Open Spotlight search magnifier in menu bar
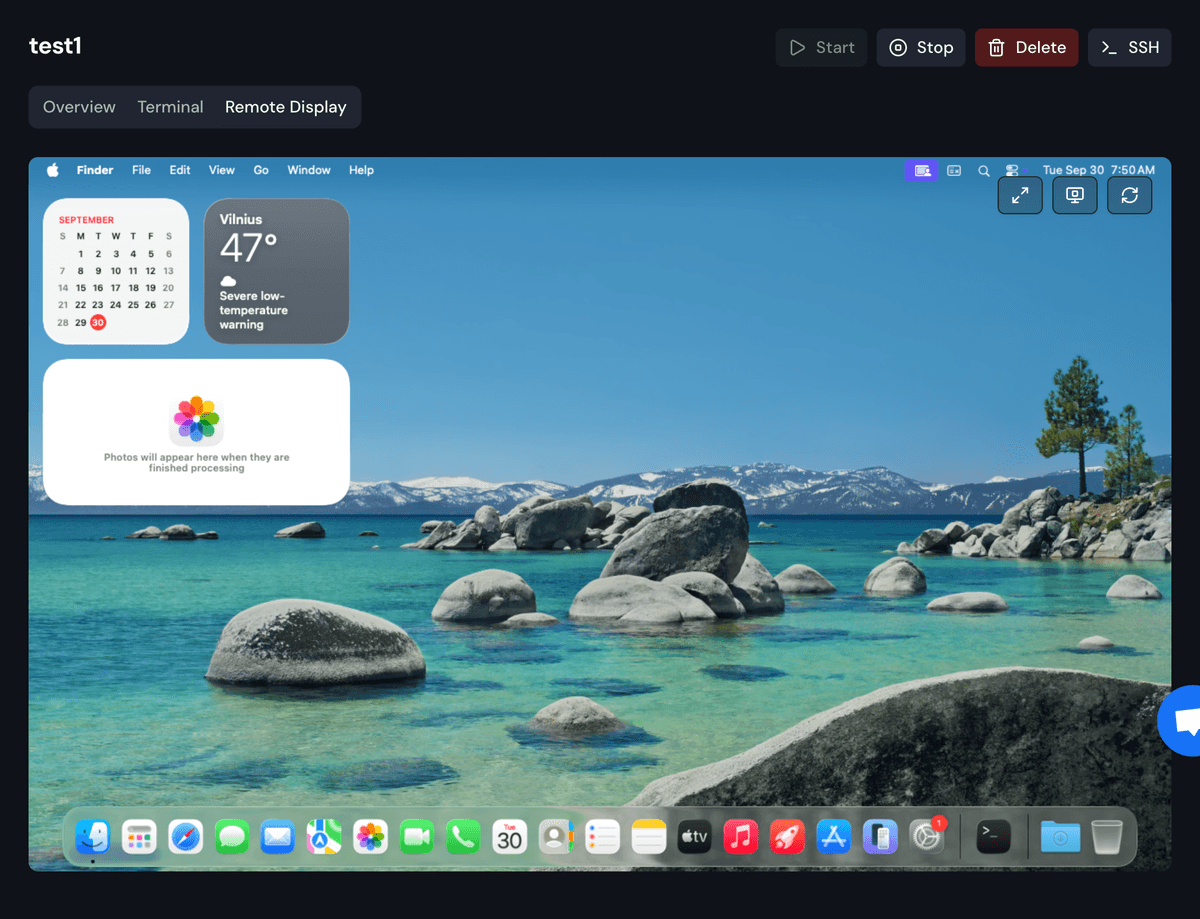Screen dimensions: 1200x919 click(984, 171)
